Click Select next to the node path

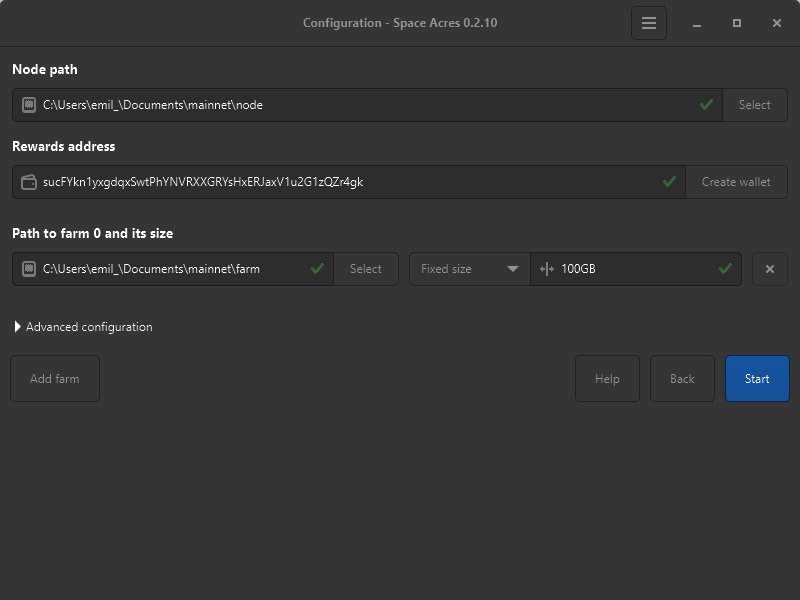(755, 104)
